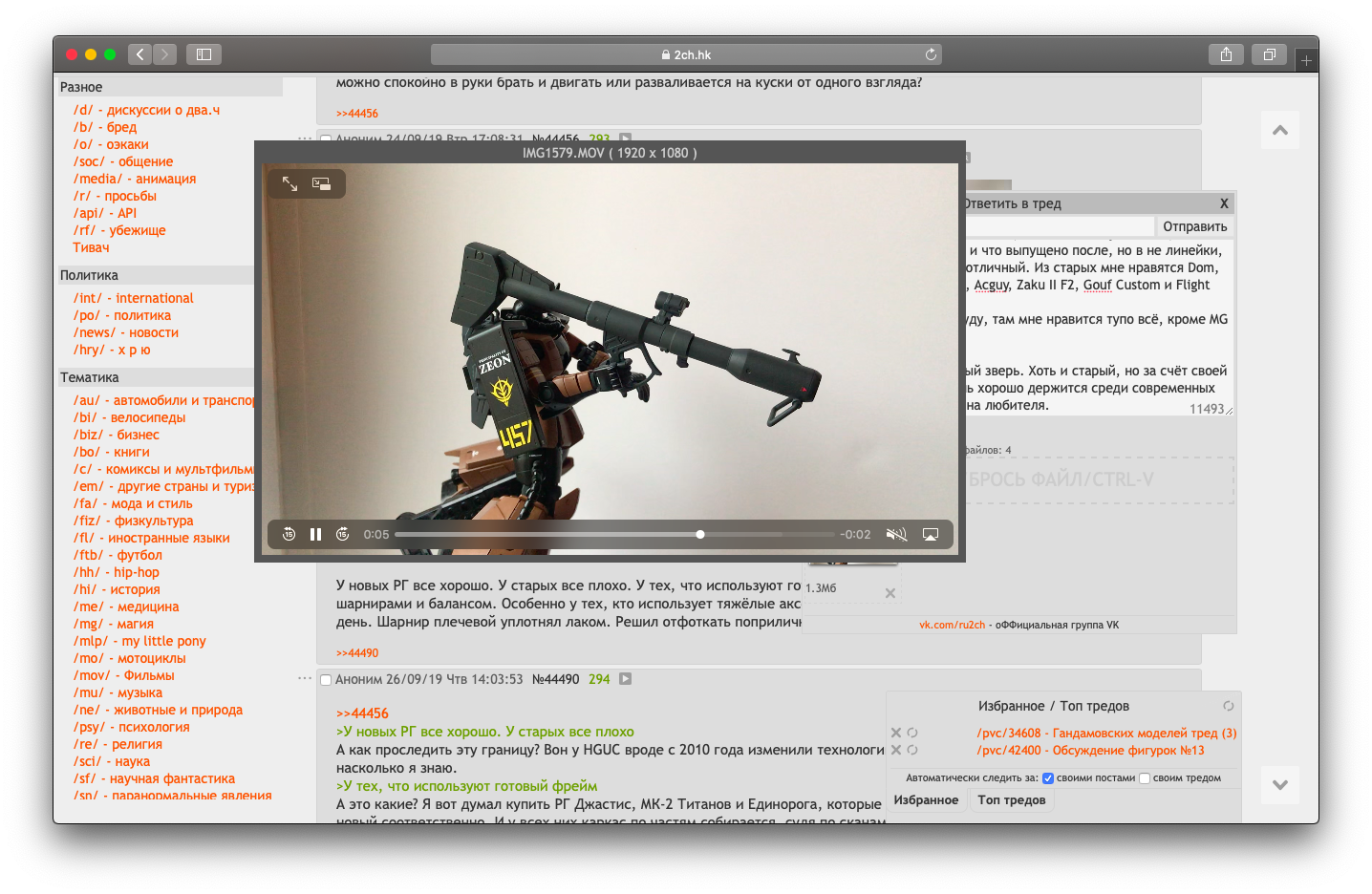This screenshot has width=1372, height=894.
Task: Go to /int/ - international board
Action: point(134,298)
